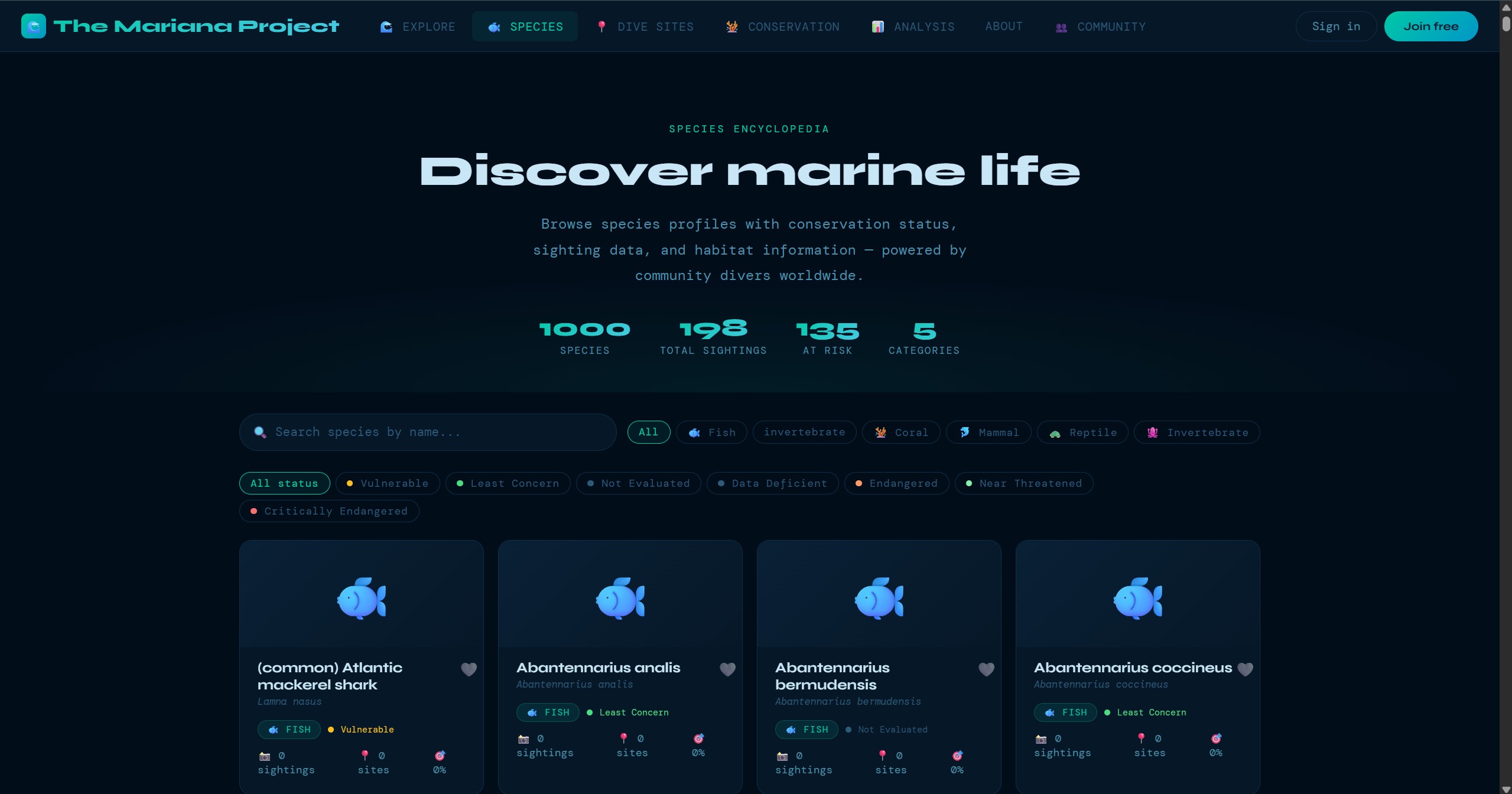Image resolution: width=1512 pixels, height=794 pixels.
Task: Click the magnifier icon in the species search bar
Action: tap(259, 432)
